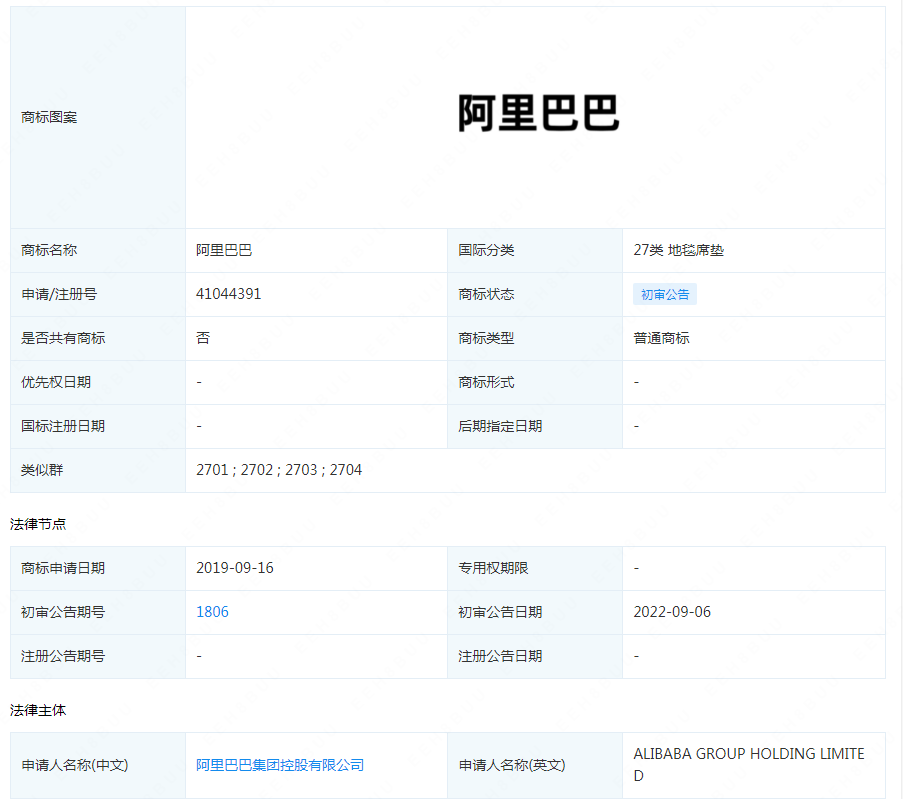Click the 国际注册日期 label
Screen dimensions: 903x799
coord(63,426)
